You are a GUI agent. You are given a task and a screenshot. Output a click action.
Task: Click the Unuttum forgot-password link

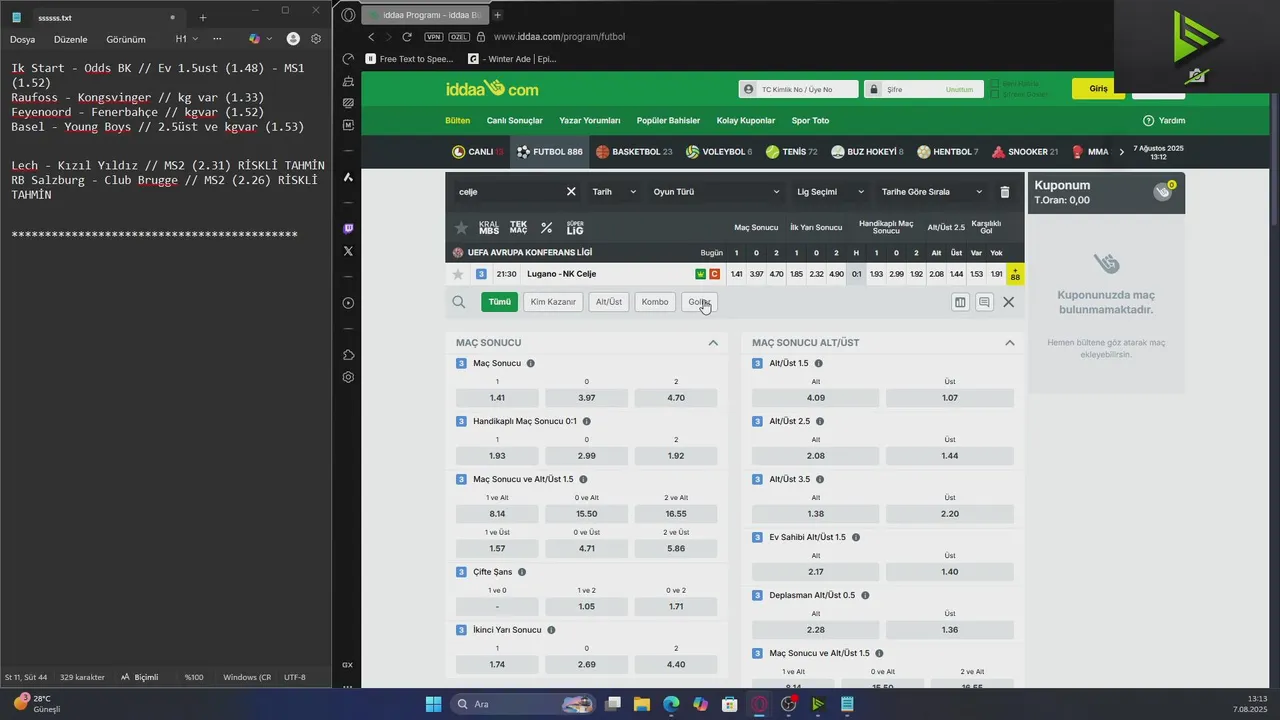(959, 90)
